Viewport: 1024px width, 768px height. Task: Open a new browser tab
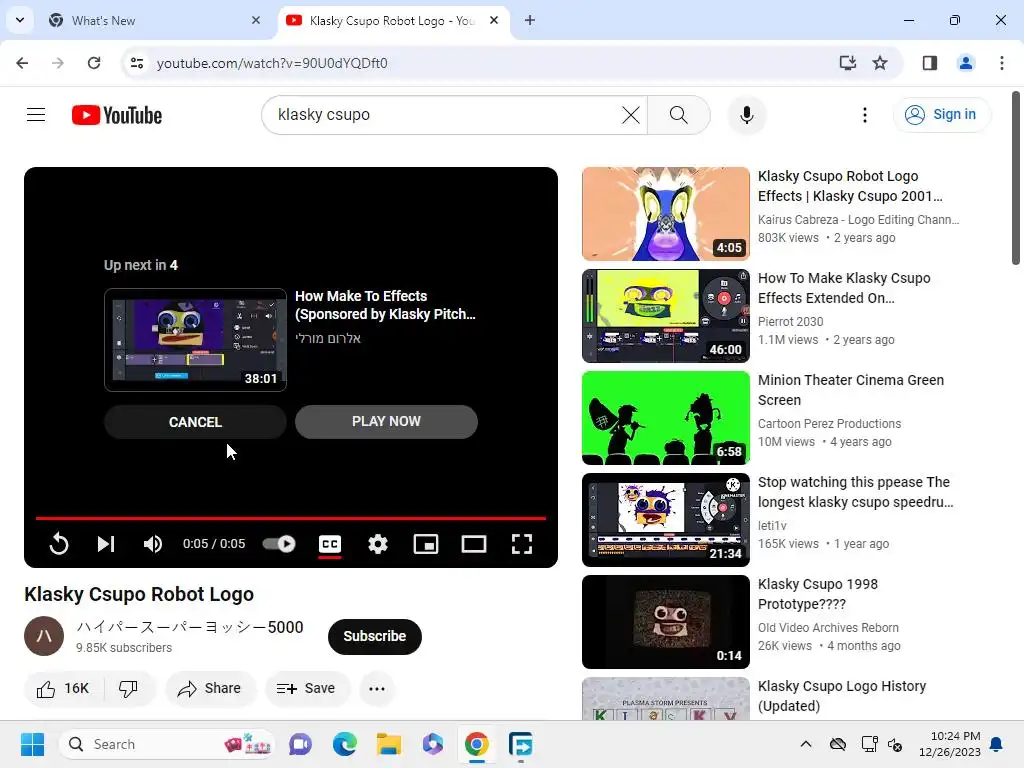530,20
